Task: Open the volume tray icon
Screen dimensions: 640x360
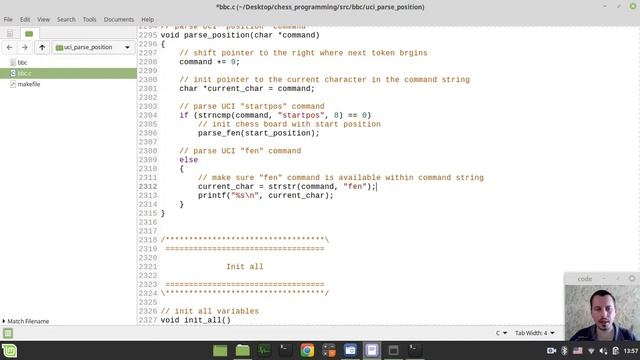Action: [x=603, y=351]
